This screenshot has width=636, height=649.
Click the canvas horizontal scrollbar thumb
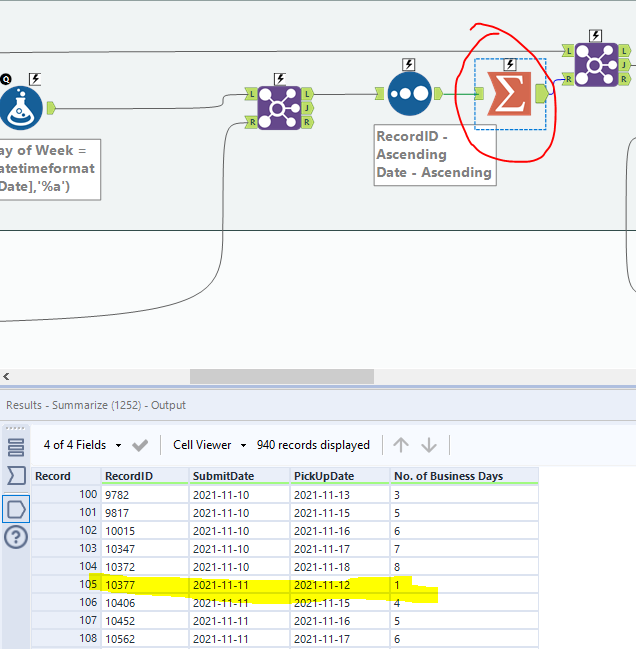(x=281, y=377)
